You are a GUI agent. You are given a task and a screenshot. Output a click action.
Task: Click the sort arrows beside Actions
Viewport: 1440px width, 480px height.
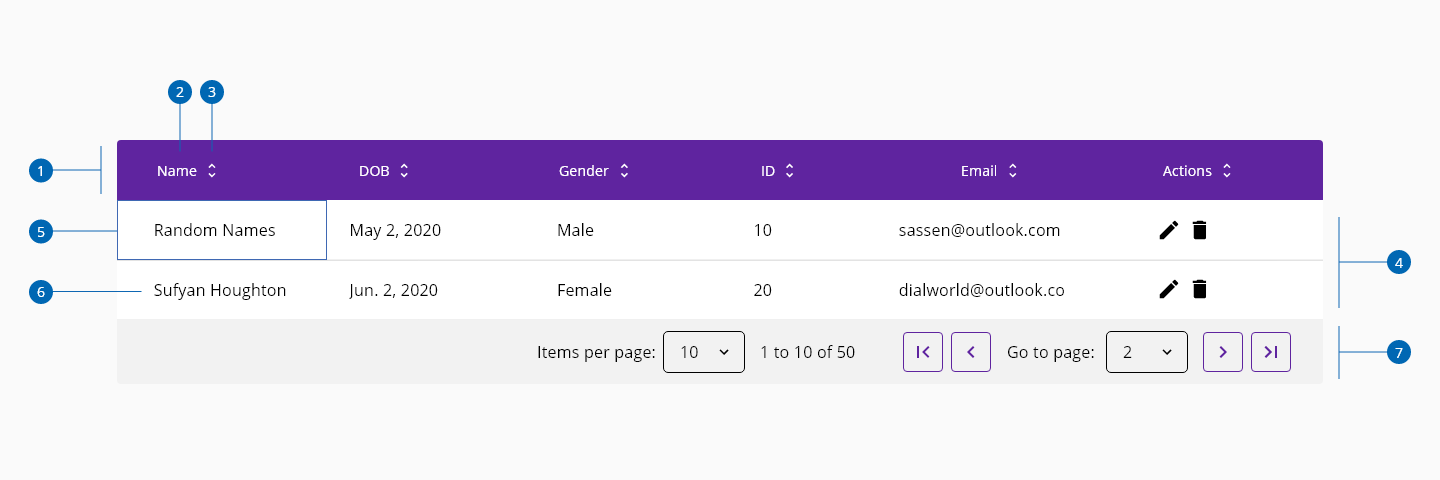[1227, 171]
